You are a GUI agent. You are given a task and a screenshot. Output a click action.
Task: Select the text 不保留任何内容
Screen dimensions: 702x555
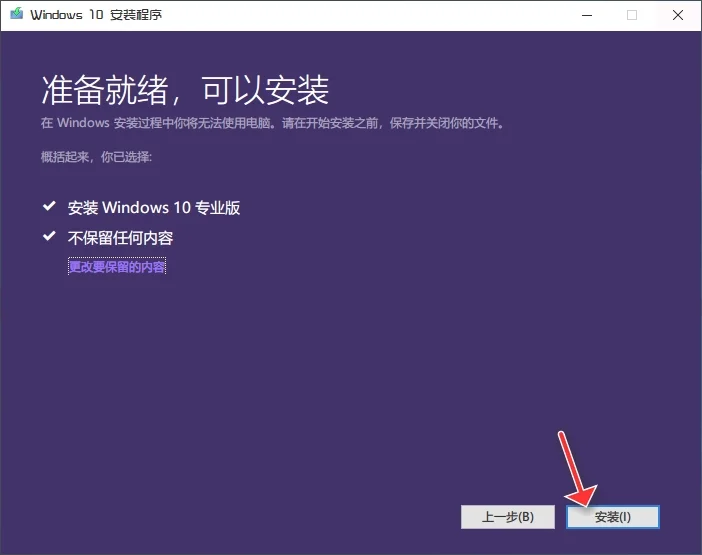(120, 238)
